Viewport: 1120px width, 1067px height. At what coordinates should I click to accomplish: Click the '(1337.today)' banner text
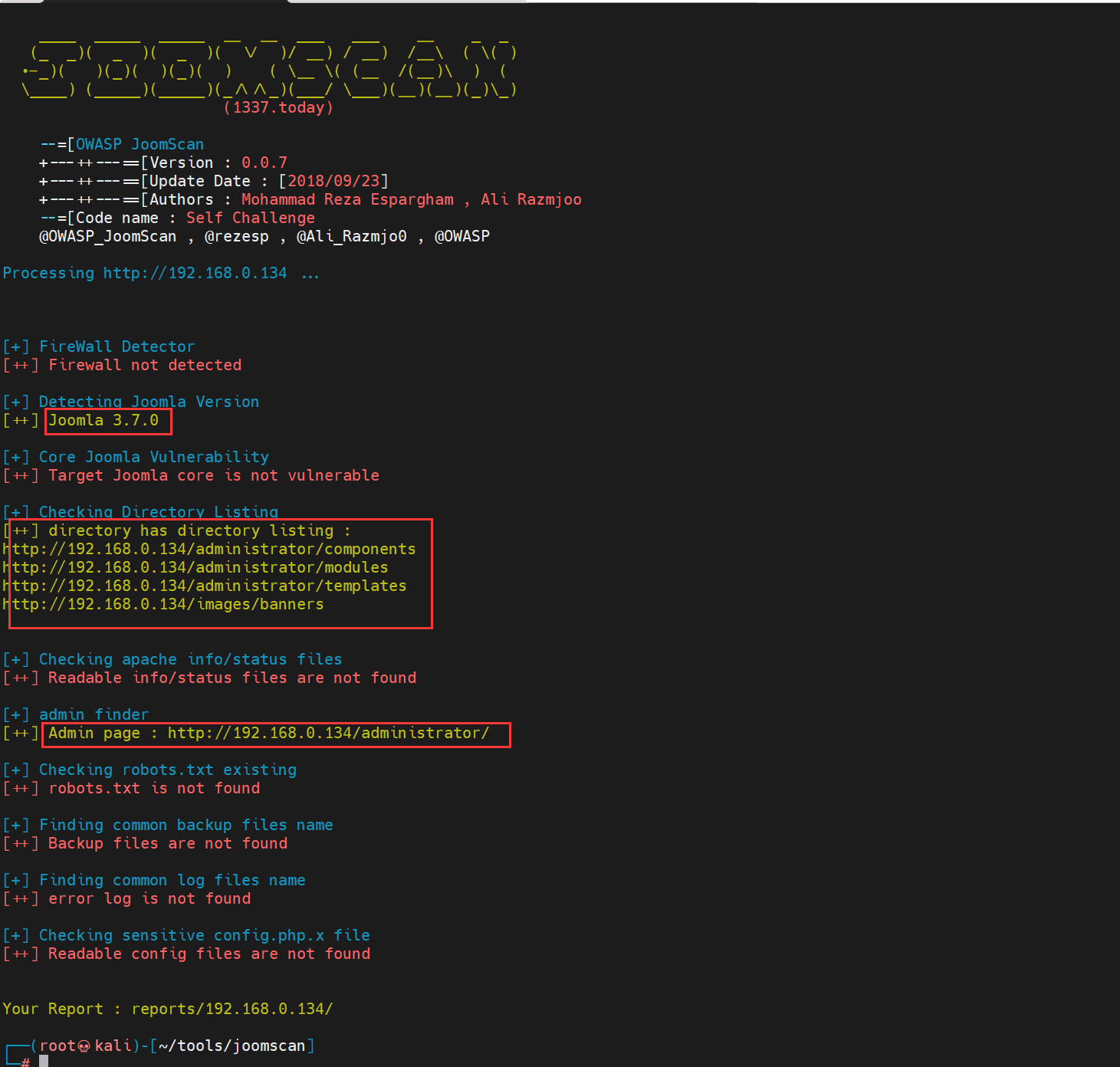[278, 107]
